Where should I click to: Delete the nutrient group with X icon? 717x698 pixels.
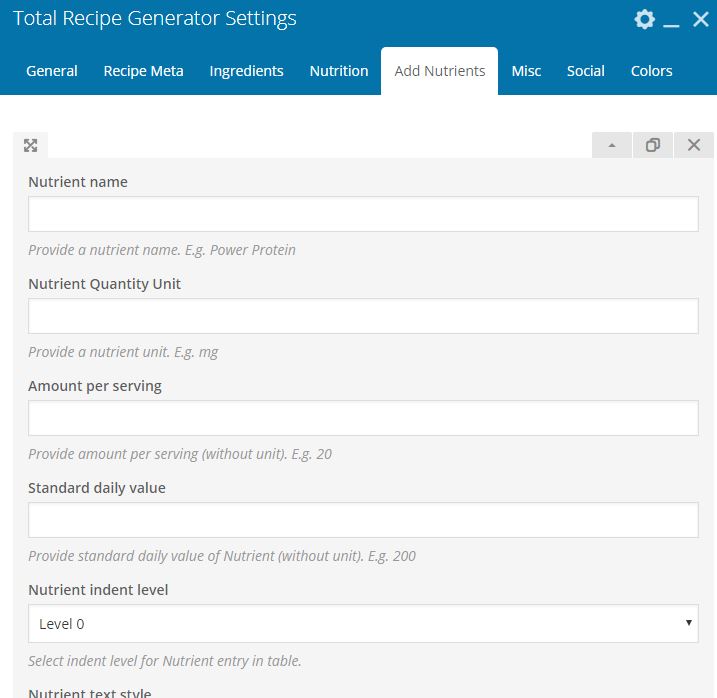tap(694, 145)
